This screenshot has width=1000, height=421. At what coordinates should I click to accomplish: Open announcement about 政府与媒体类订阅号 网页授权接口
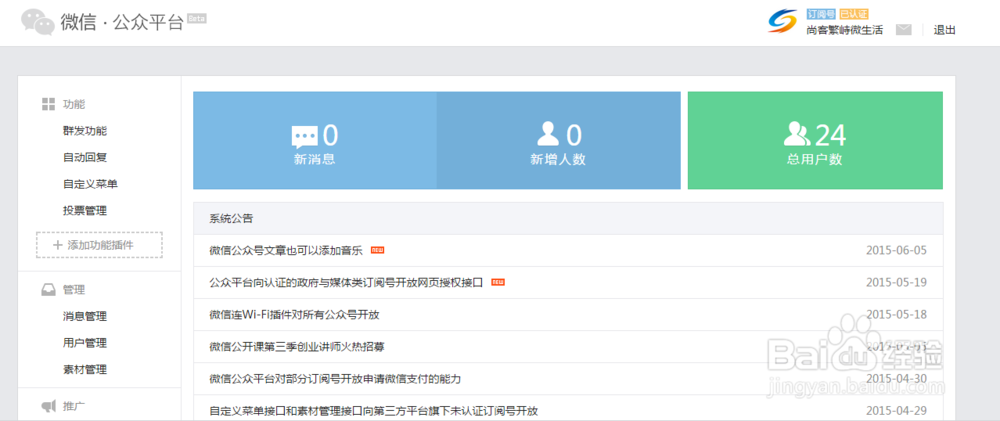(346, 283)
